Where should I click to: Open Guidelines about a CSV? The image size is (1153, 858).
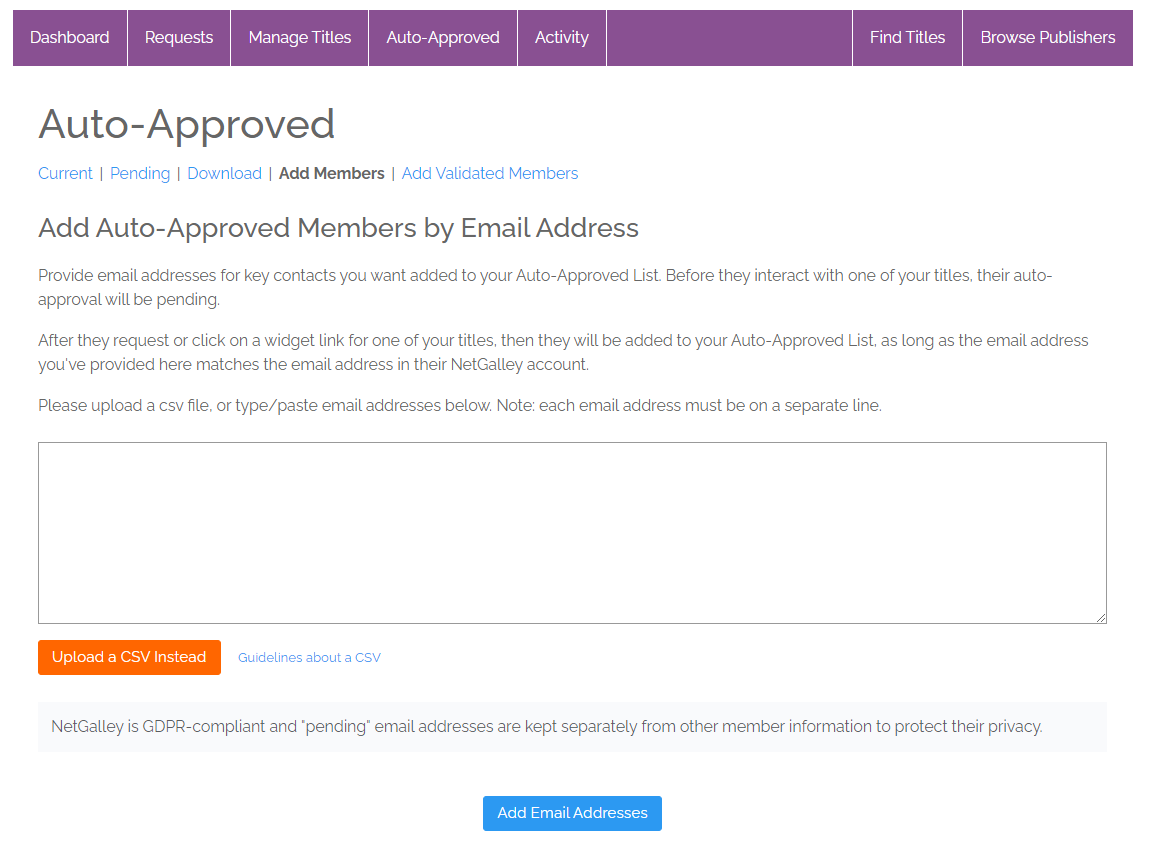(x=308, y=657)
